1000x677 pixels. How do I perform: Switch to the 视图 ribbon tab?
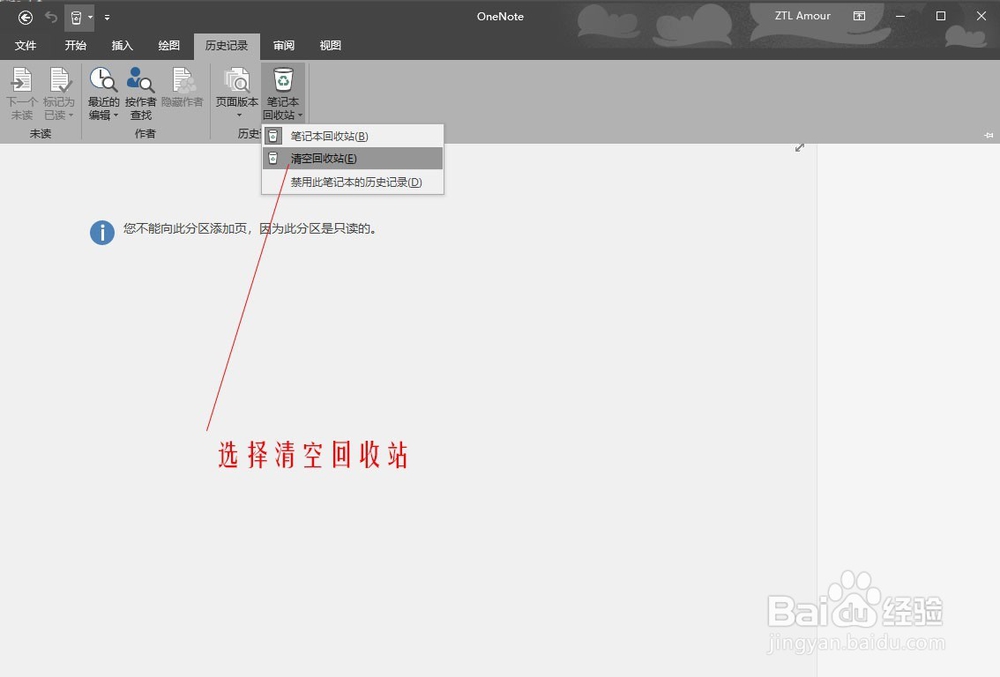(x=330, y=45)
